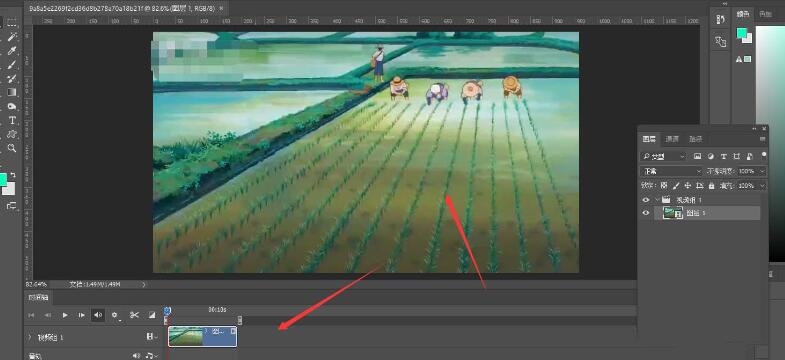Filter layers by adjustment layer kind
The image size is (785, 360).
710,157
